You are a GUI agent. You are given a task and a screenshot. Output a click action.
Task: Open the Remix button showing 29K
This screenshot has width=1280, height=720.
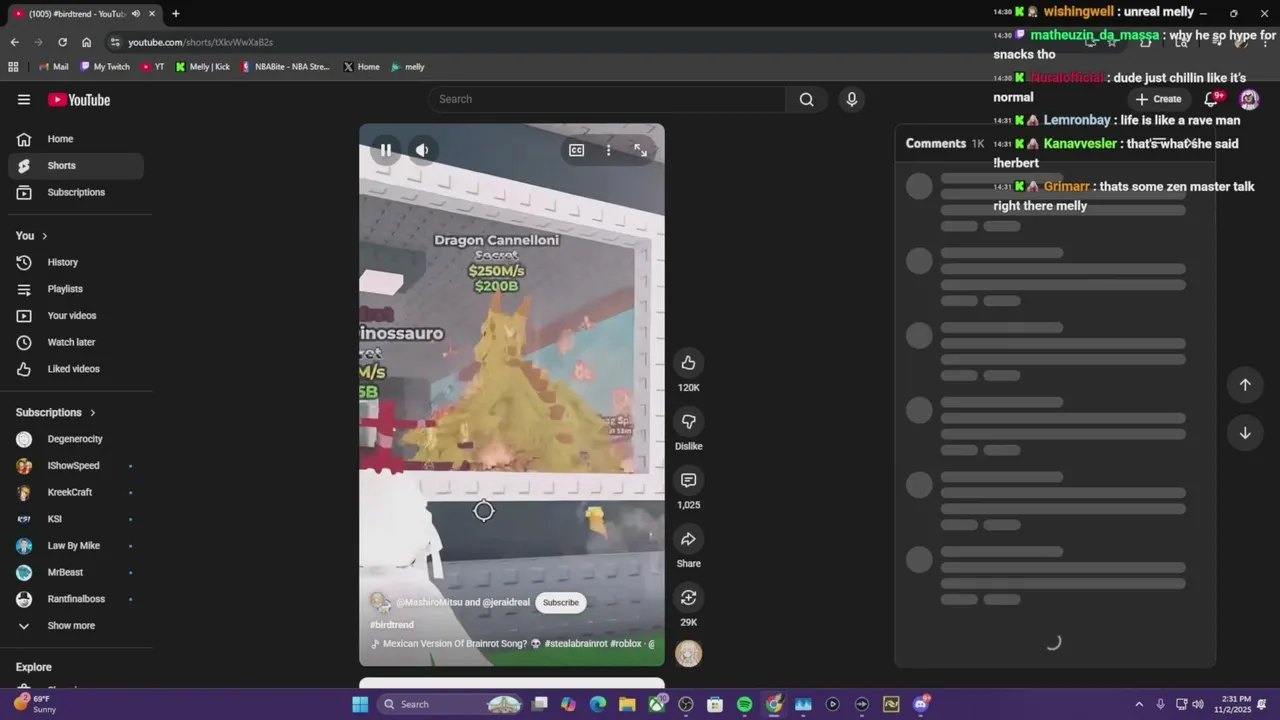coord(688,598)
